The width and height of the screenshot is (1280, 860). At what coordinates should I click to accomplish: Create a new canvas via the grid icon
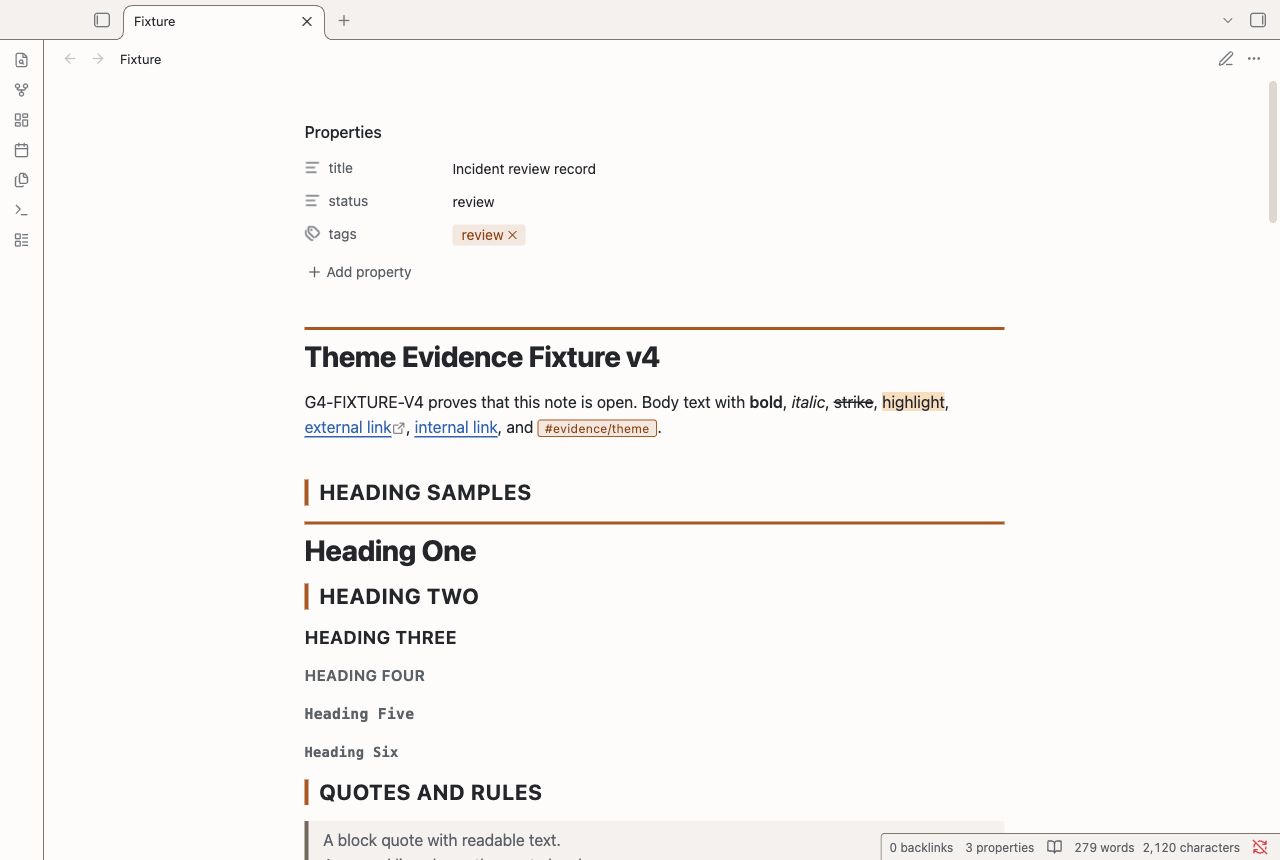point(21,120)
